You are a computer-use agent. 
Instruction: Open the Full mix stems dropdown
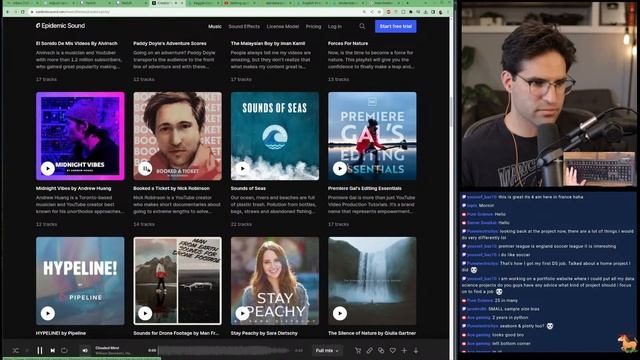[327, 350]
